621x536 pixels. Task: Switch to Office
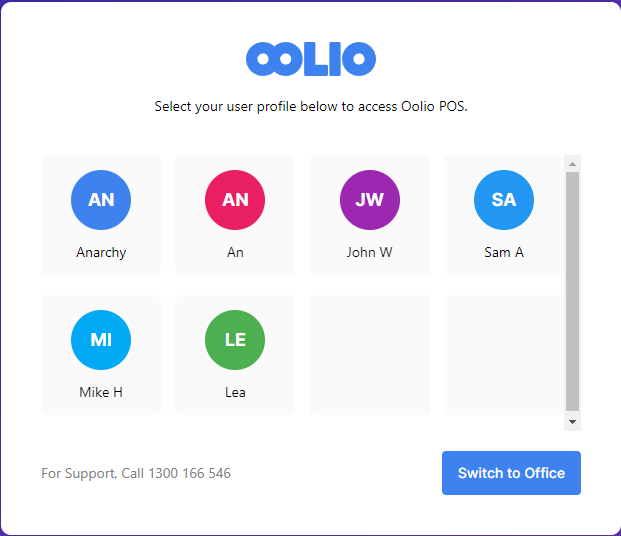tap(511, 473)
